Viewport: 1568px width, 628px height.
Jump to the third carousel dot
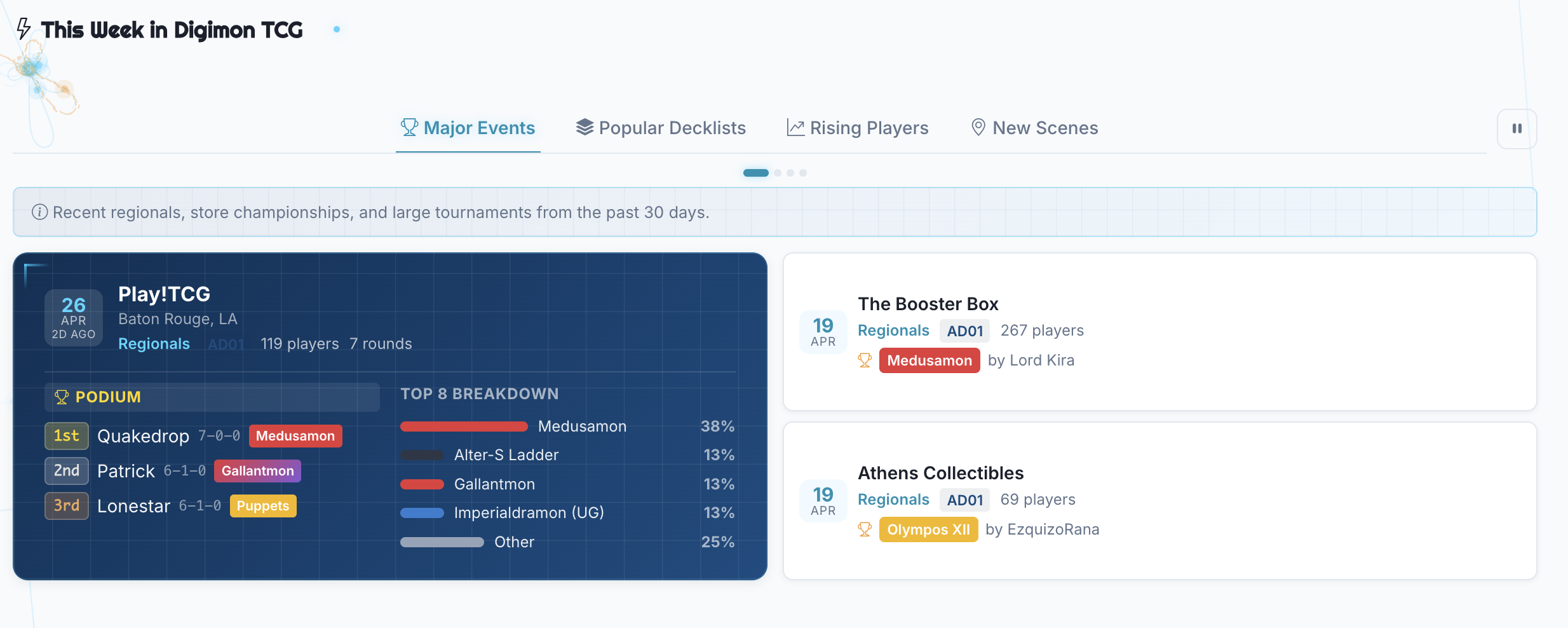pyautogui.click(x=790, y=173)
